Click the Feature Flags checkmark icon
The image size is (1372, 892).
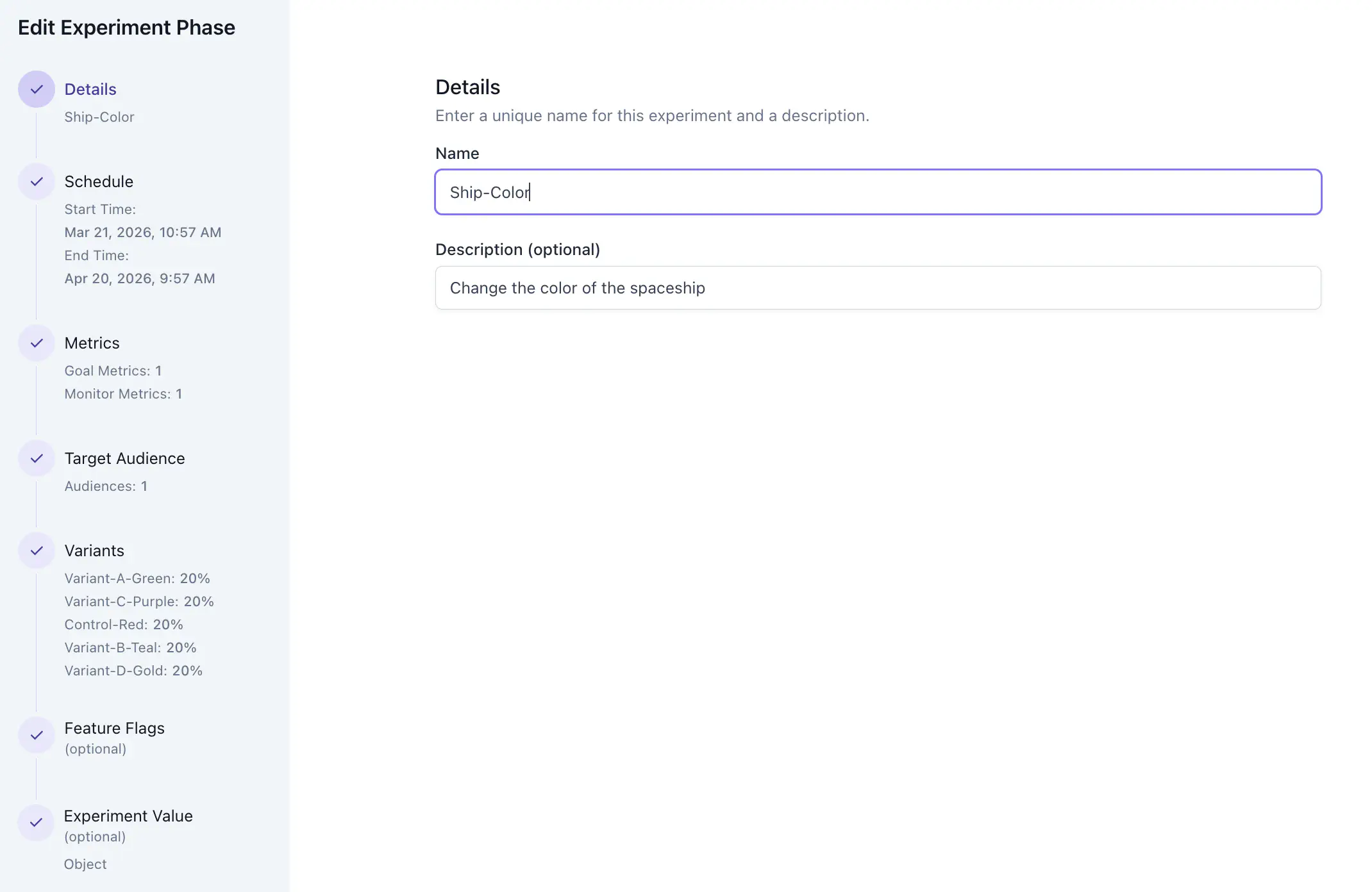(x=37, y=735)
